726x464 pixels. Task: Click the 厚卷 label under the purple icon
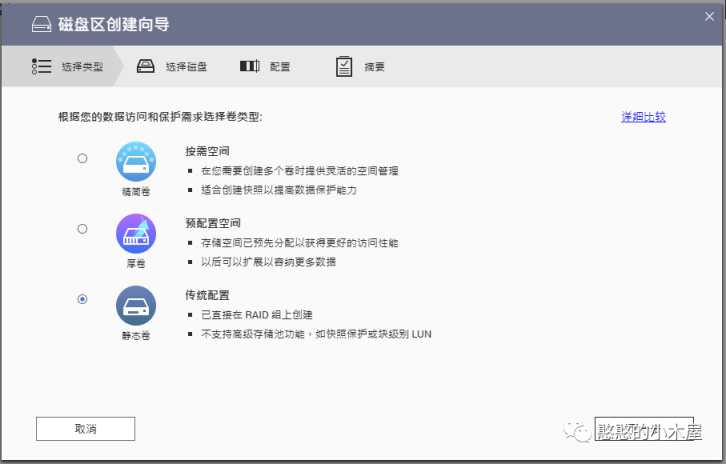tap(136, 263)
